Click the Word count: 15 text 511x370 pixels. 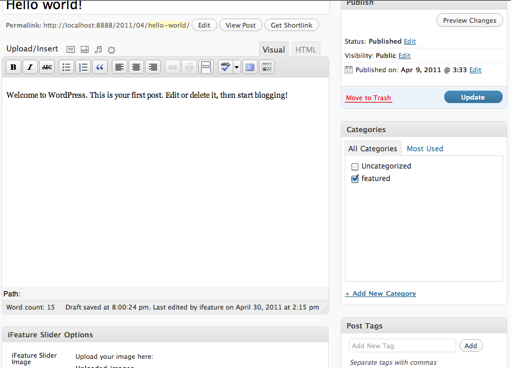click(30, 307)
